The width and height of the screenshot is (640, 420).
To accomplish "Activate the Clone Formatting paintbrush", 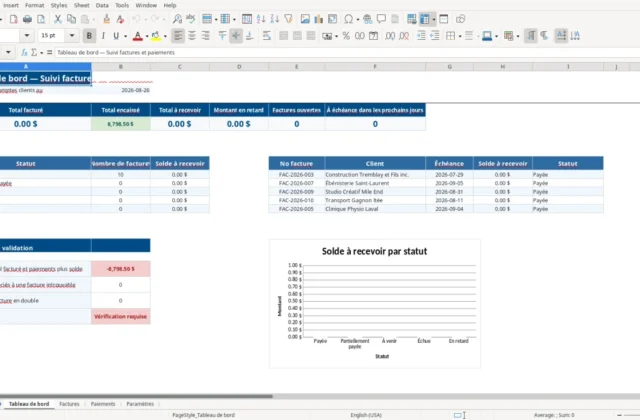I will (107, 19).
